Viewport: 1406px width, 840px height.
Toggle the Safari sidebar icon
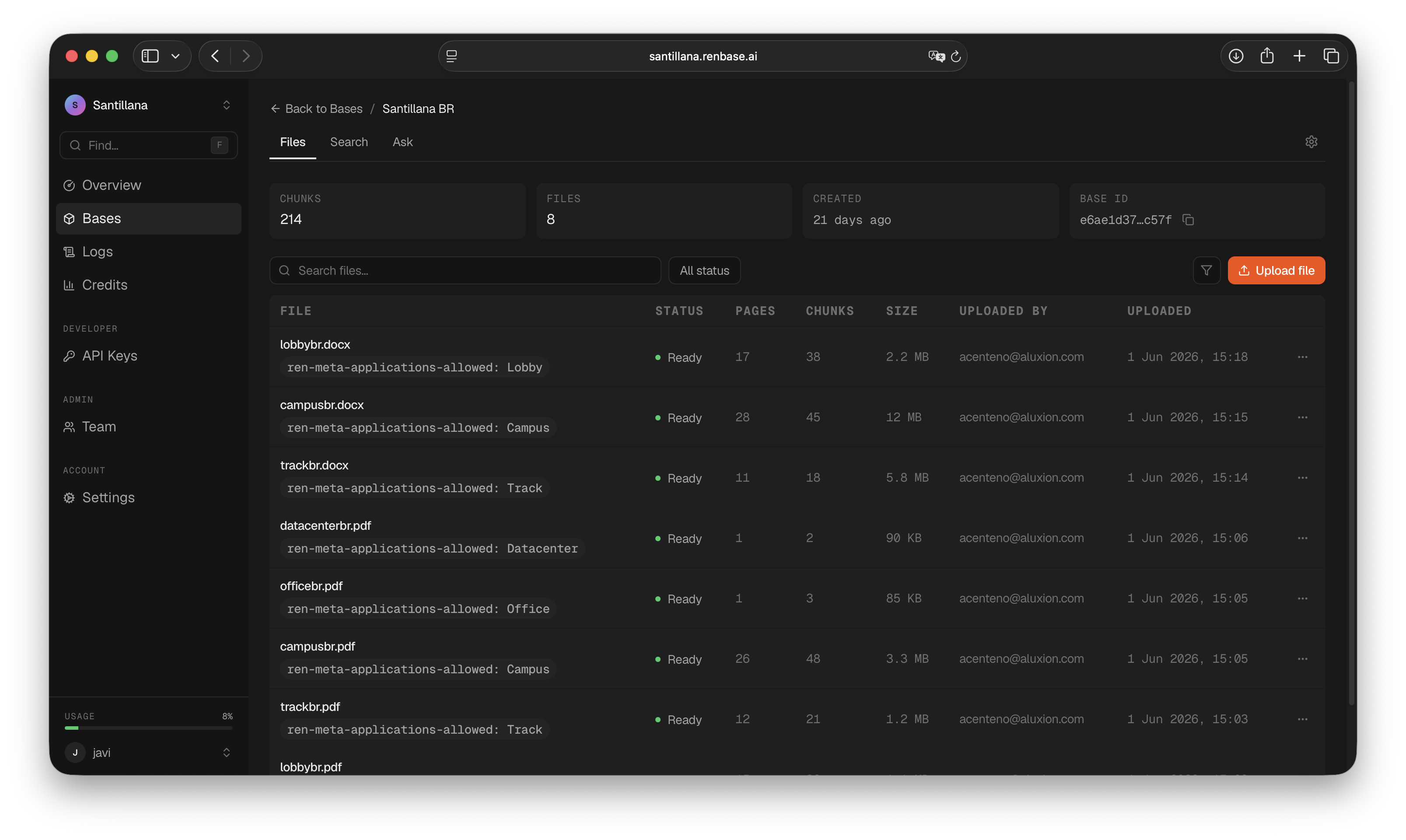tap(150, 56)
